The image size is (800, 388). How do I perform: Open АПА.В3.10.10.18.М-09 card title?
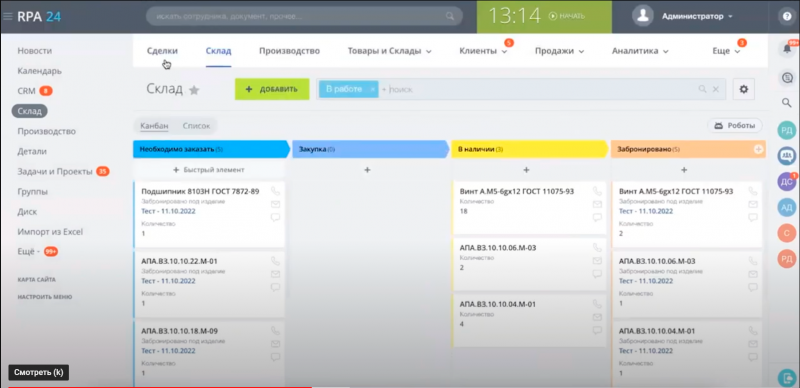pos(180,331)
